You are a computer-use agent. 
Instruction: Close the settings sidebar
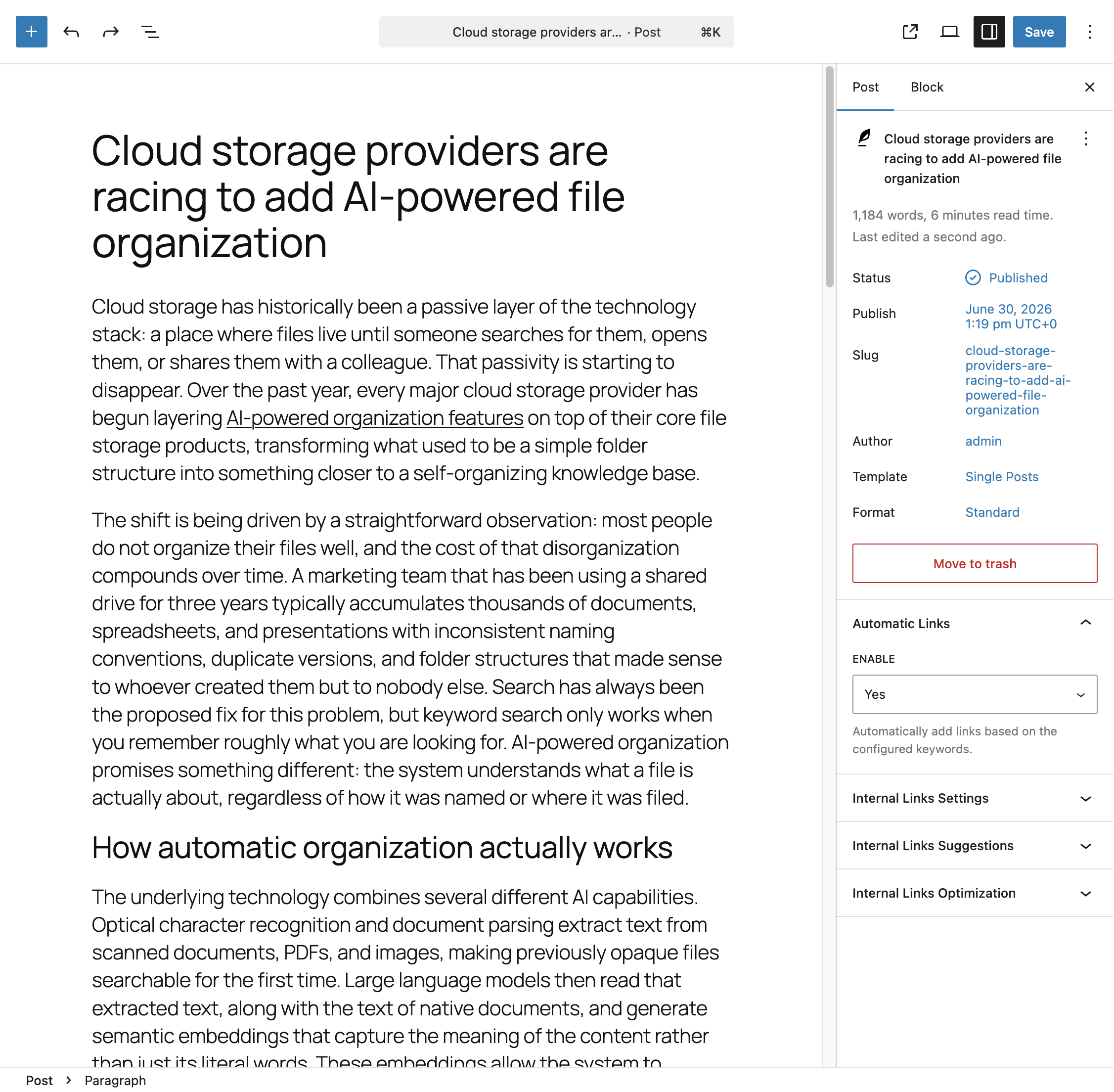[x=1089, y=87]
